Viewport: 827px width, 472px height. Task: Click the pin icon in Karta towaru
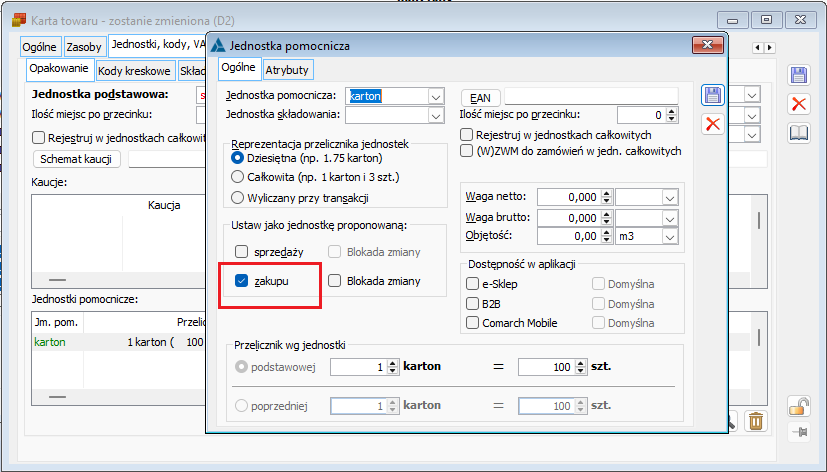[800, 432]
